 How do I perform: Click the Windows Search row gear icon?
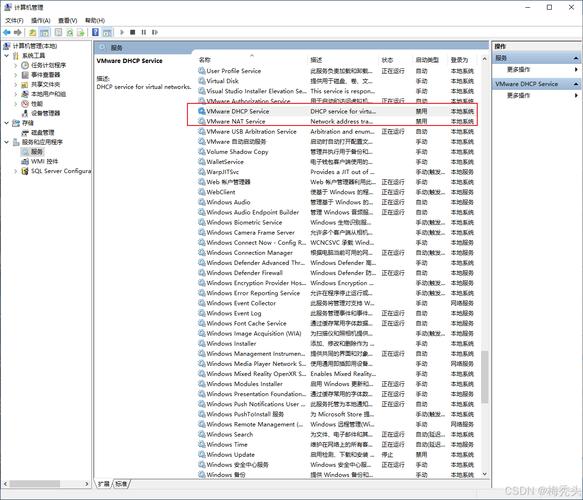coord(202,434)
